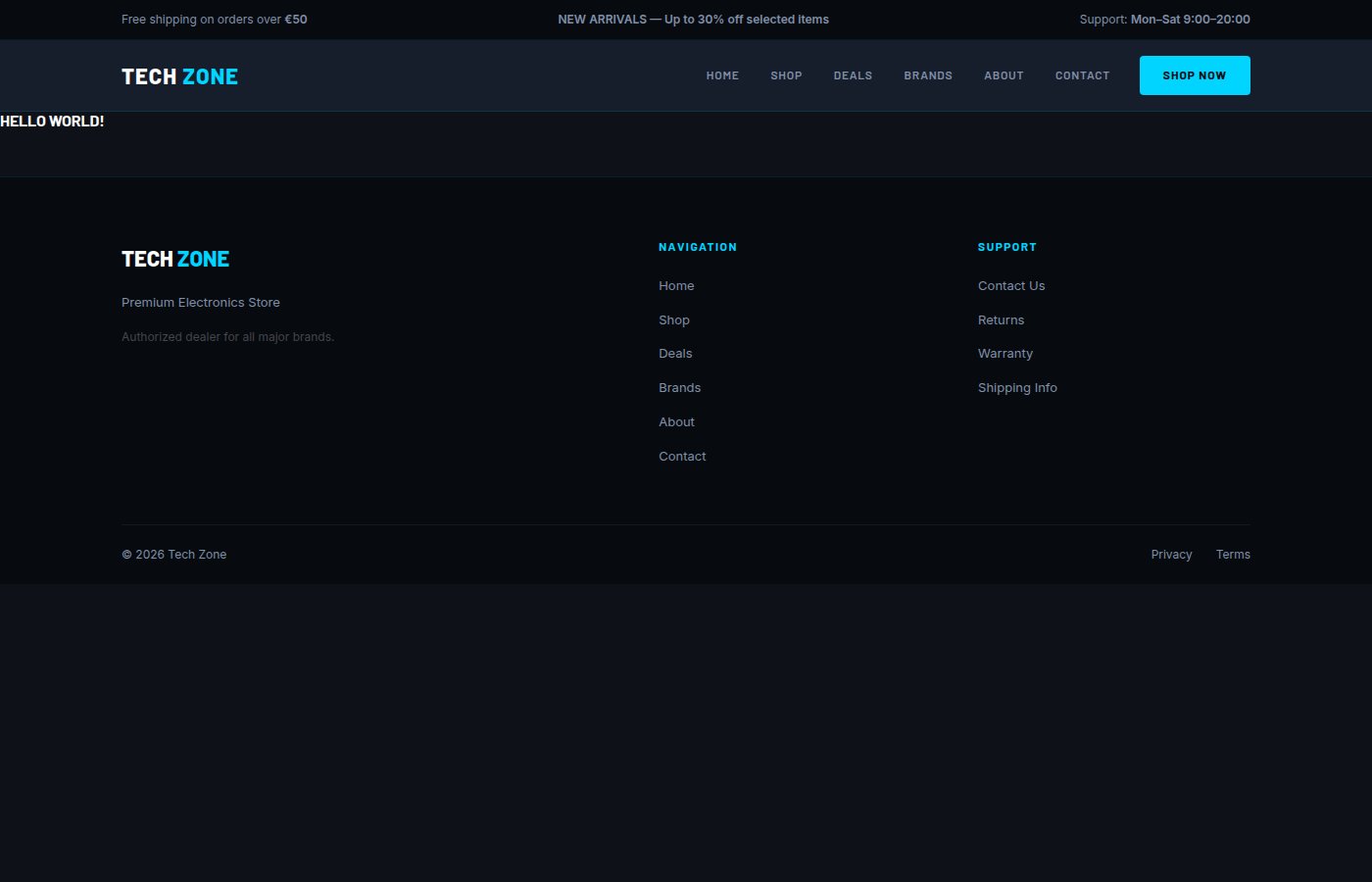This screenshot has width=1372, height=882.
Task: Click the footer Tech Zone logo
Action: [175, 259]
